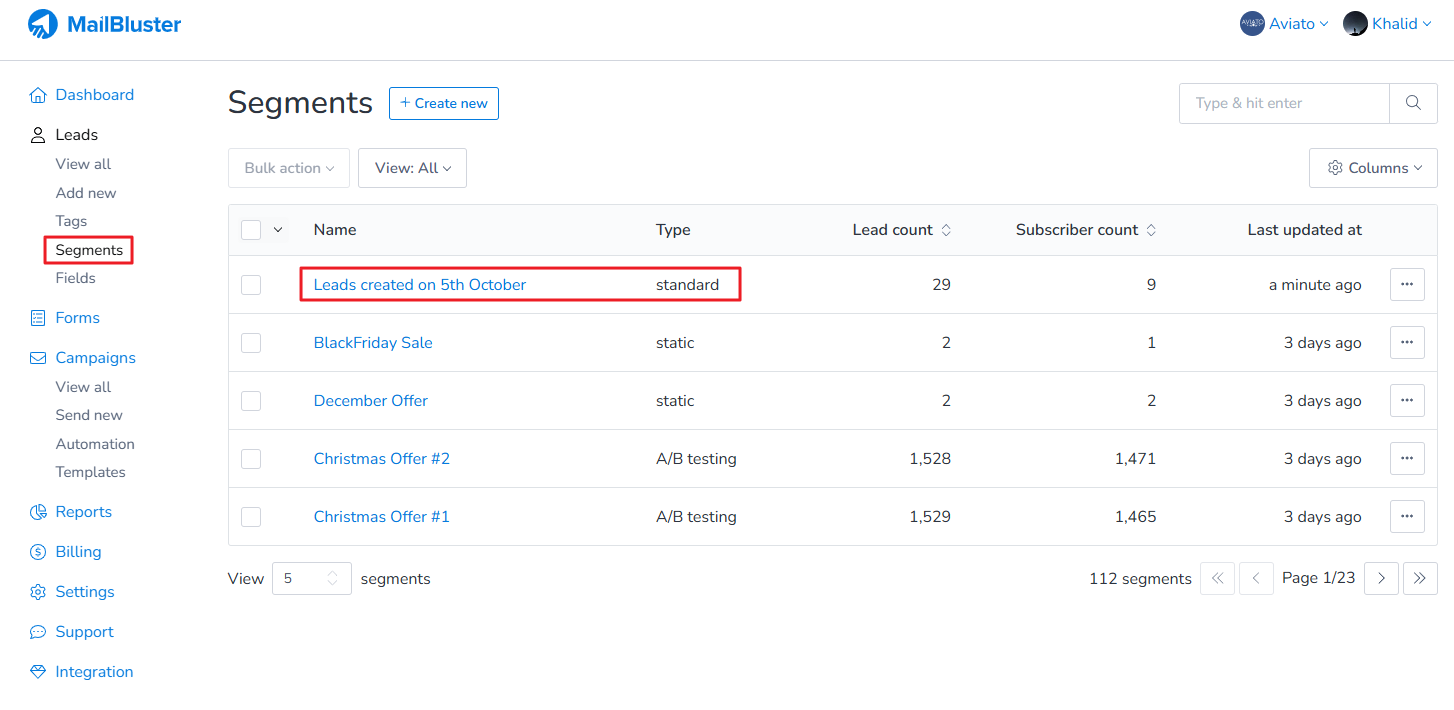
Task: Select Tags under Leads menu
Action: 71,221
